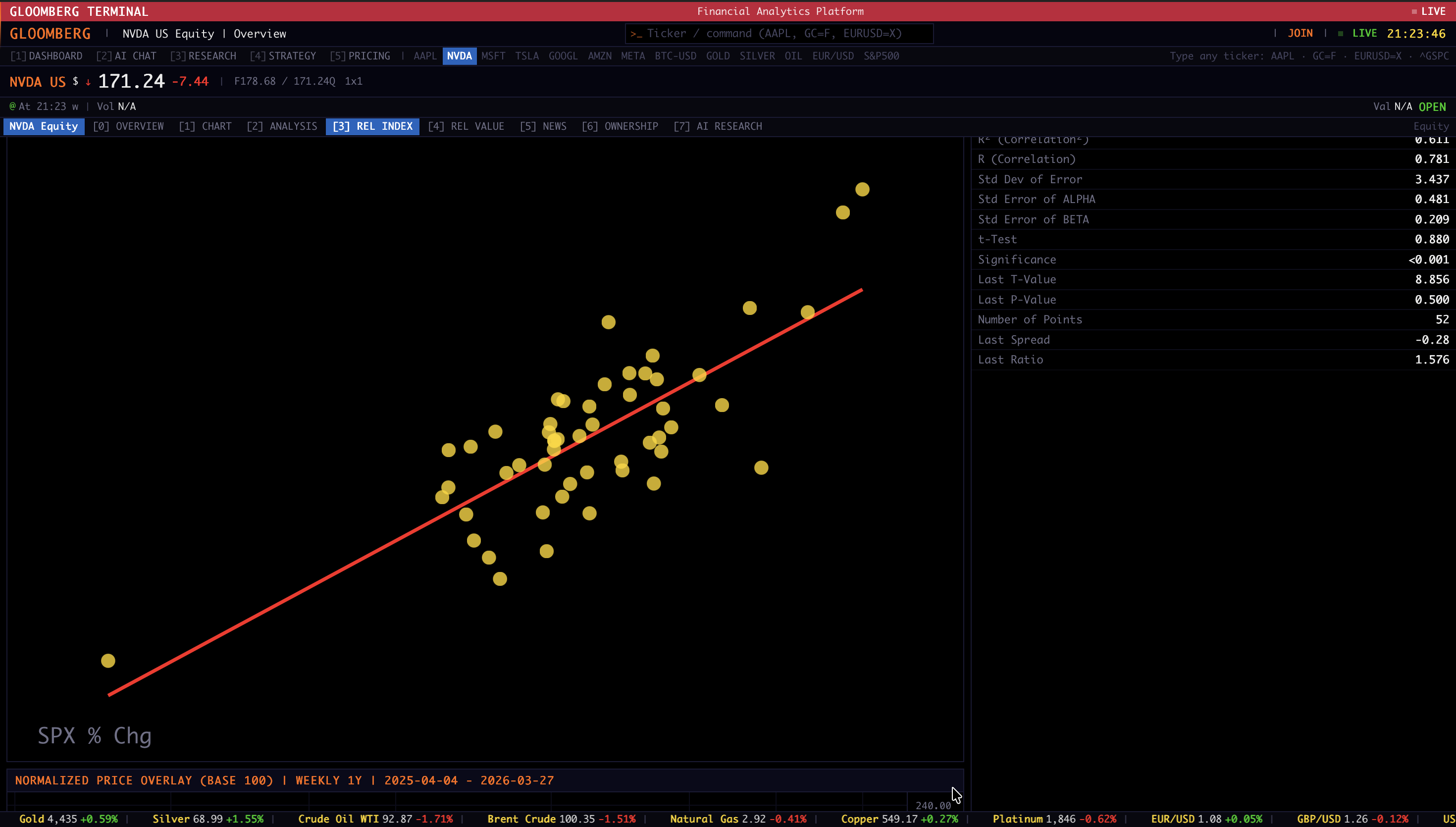Switch to the [4] REL VALUE tab

(x=466, y=126)
